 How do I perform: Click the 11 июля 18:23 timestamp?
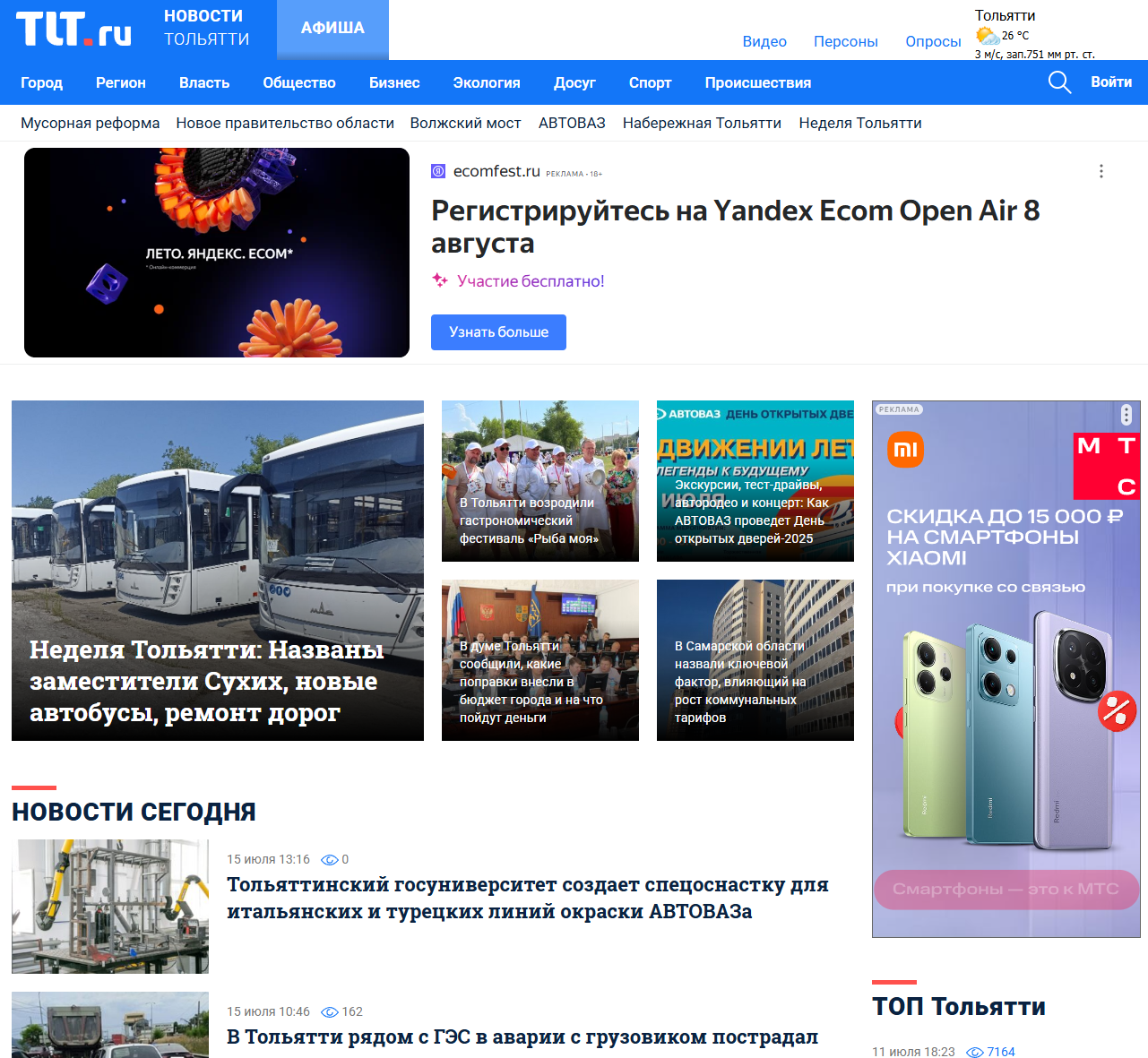click(913, 1052)
